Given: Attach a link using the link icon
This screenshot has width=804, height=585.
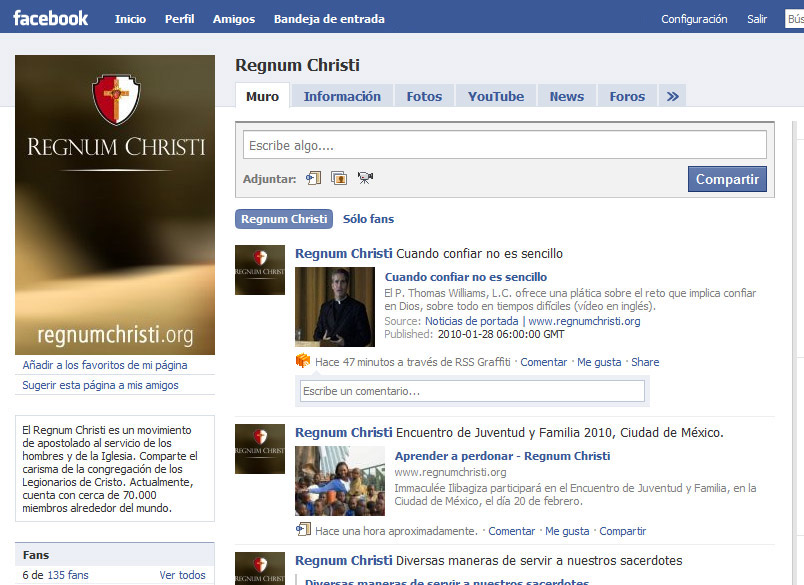Looking at the screenshot, I should tap(313, 178).
